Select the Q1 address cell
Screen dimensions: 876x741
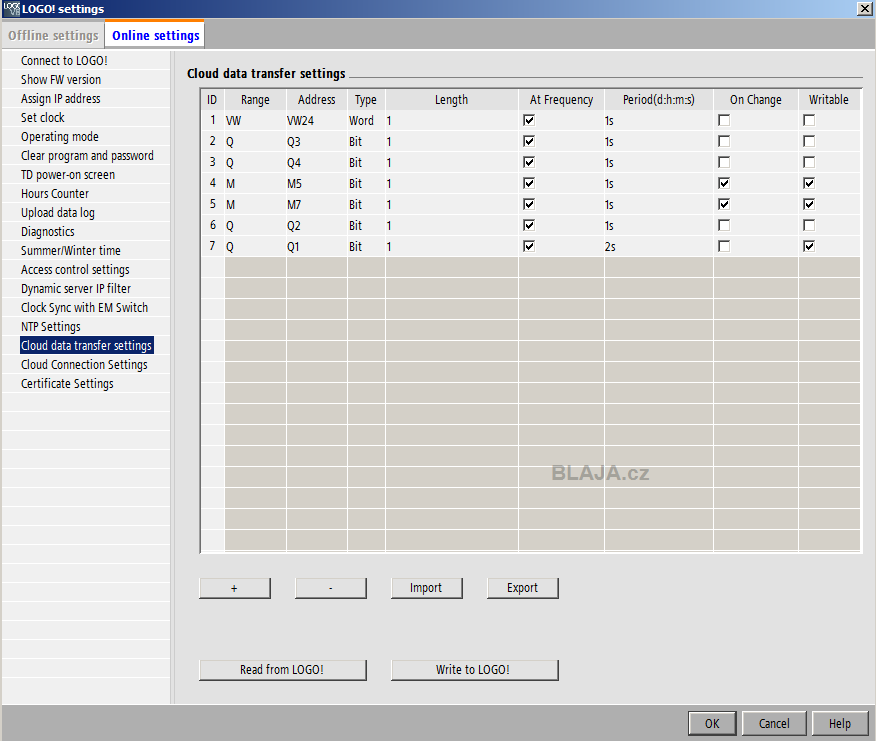(x=317, y=246)
